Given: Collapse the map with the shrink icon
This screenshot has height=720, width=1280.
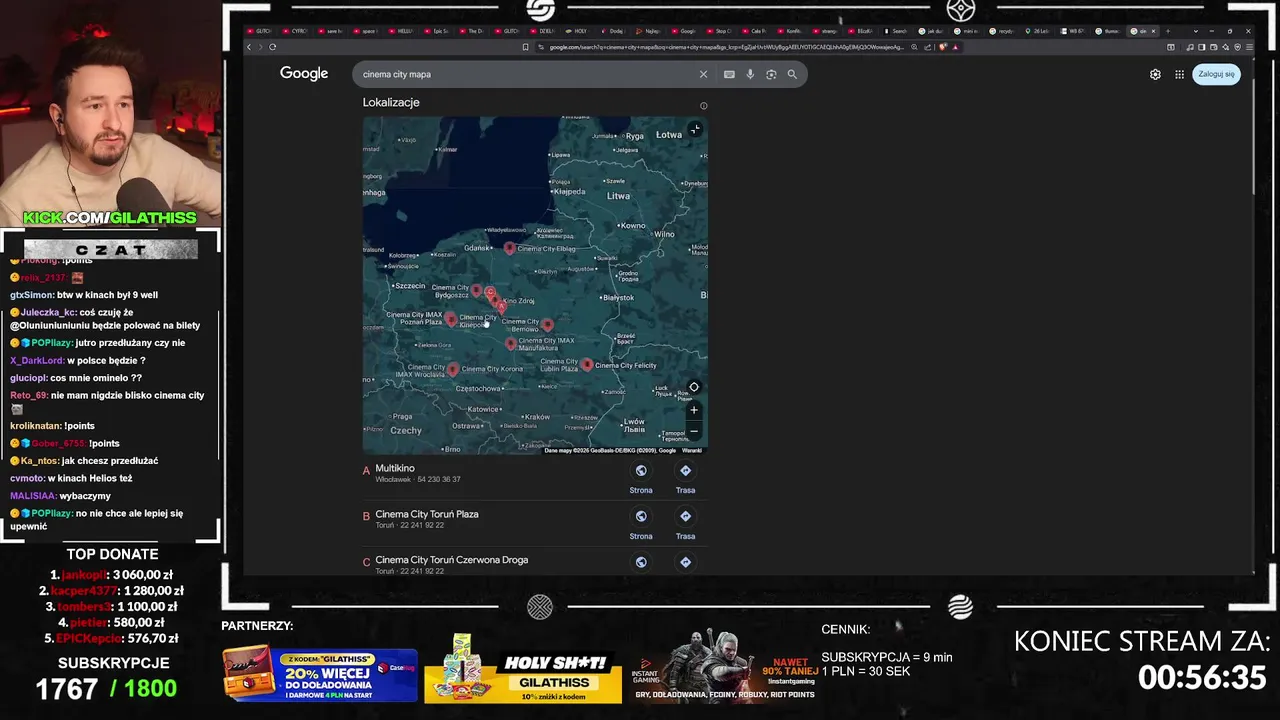Looking at the screenshot, I should coord(695,129).
